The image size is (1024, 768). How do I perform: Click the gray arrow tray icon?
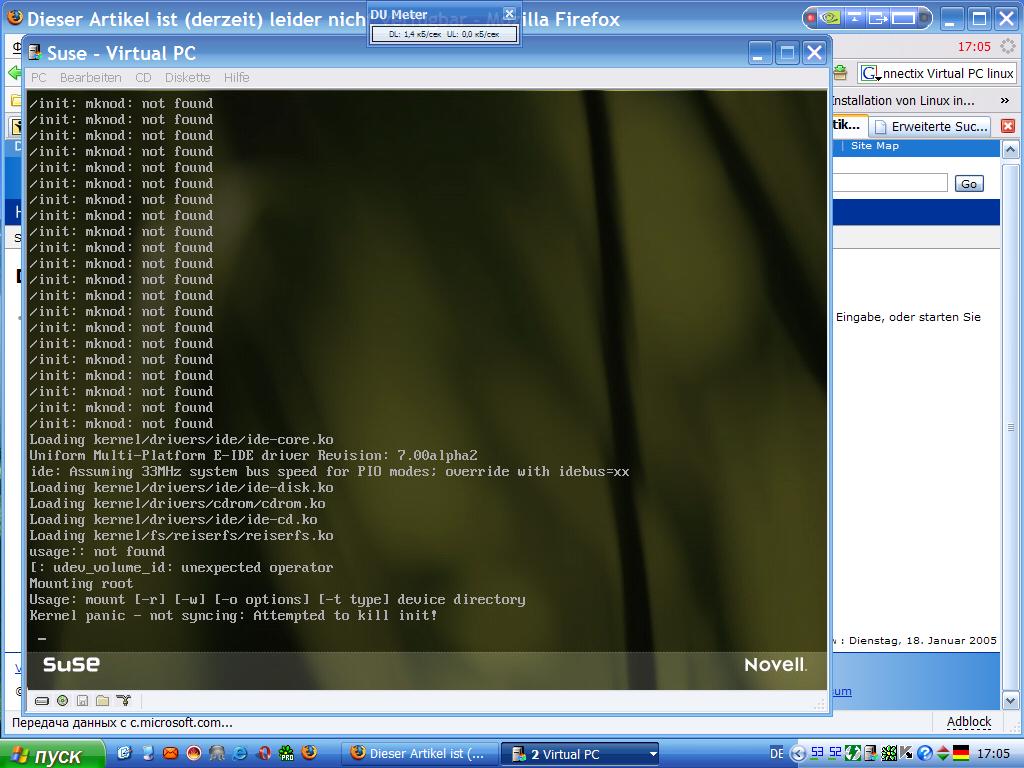[x=906, y=753]
